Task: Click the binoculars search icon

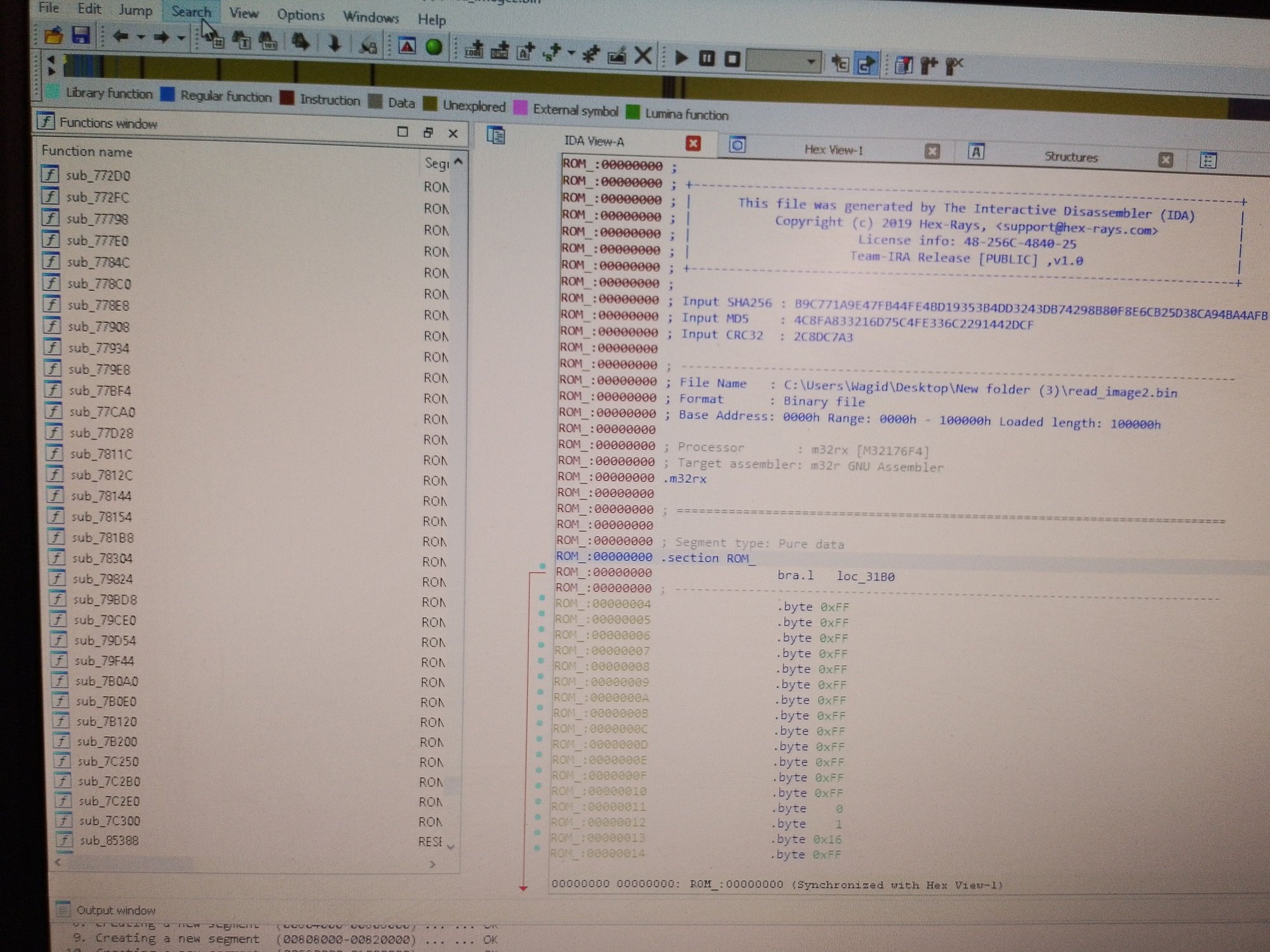Action: click(x=300, y=43)
